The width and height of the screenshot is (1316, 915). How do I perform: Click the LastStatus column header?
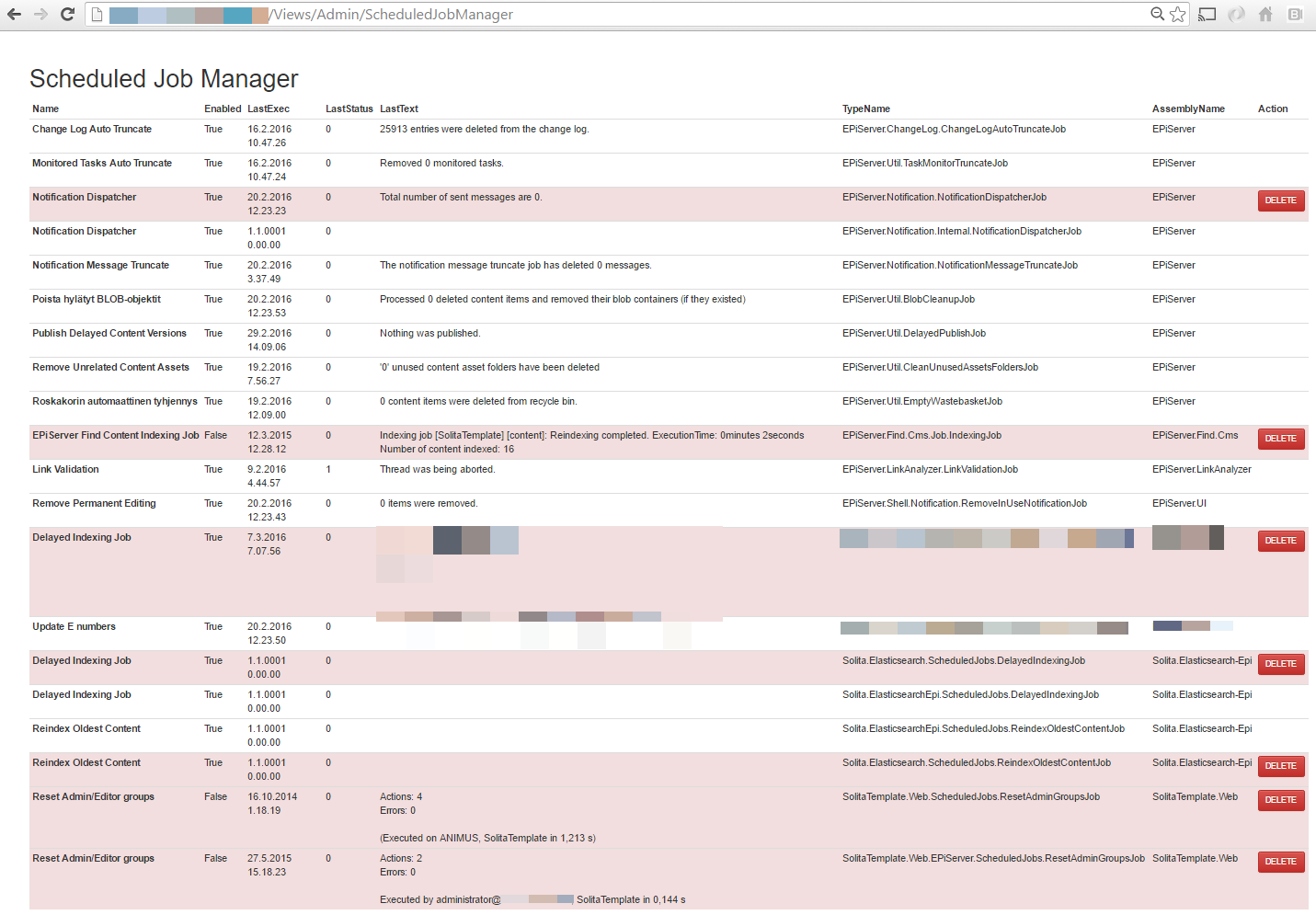pos(349,109)
